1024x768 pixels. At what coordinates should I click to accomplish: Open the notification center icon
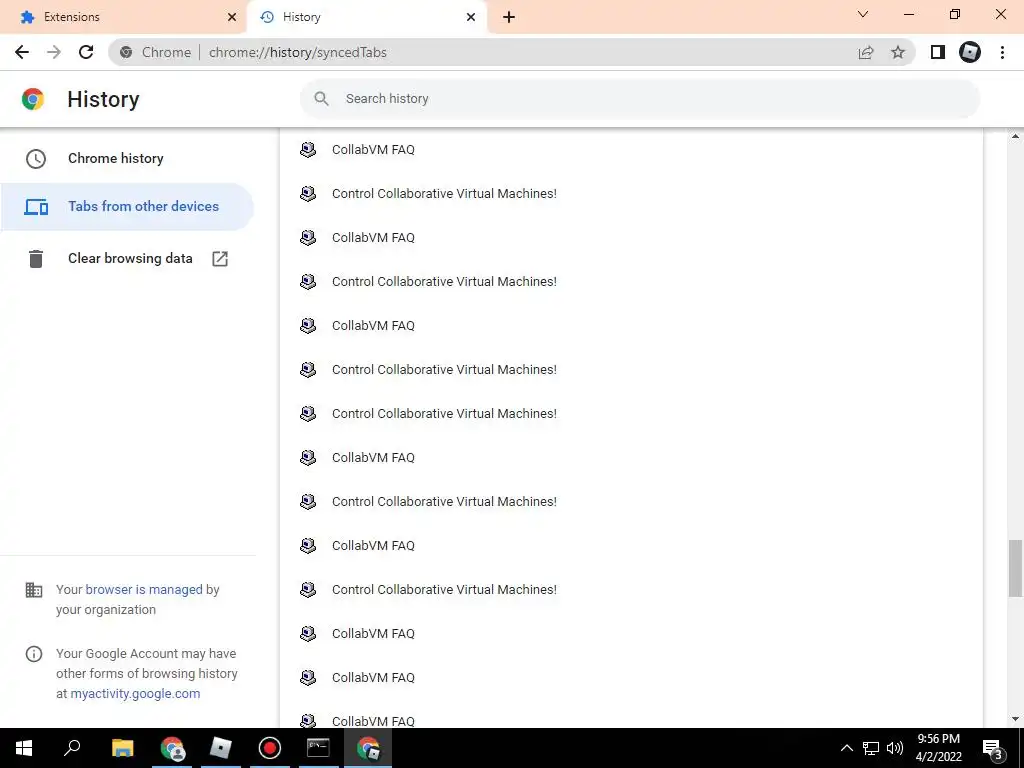point(993,748)
